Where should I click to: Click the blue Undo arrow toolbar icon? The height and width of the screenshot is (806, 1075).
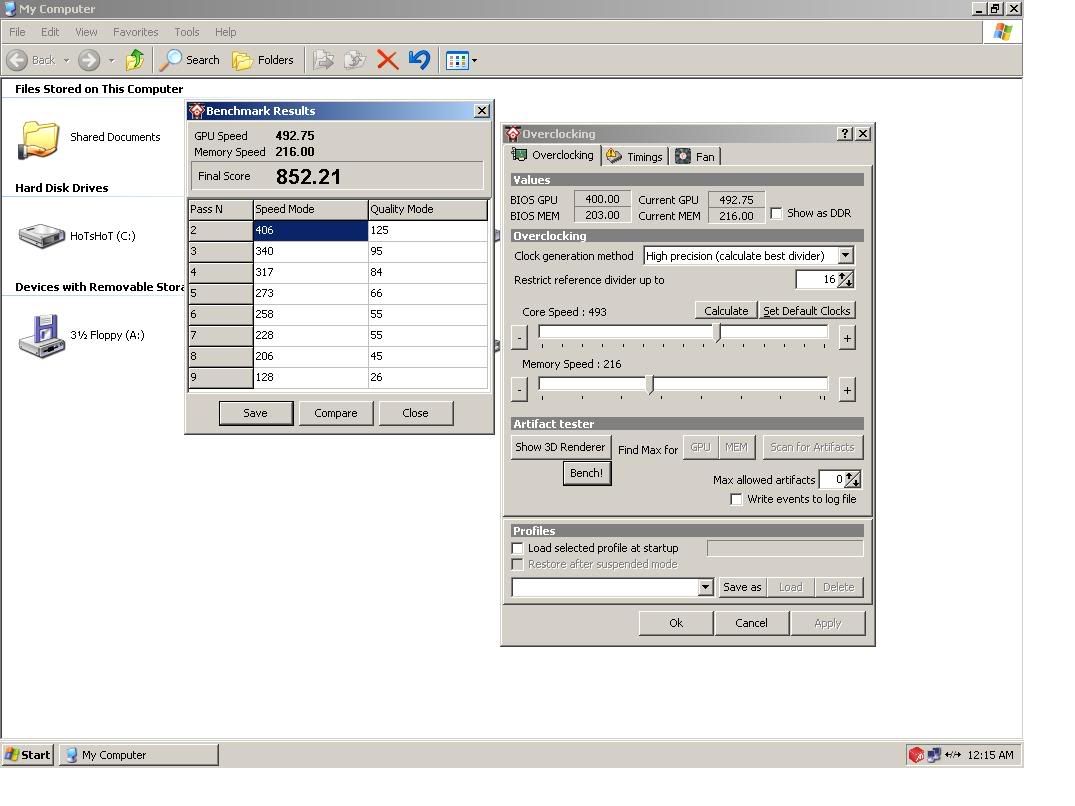coord(419,60)
